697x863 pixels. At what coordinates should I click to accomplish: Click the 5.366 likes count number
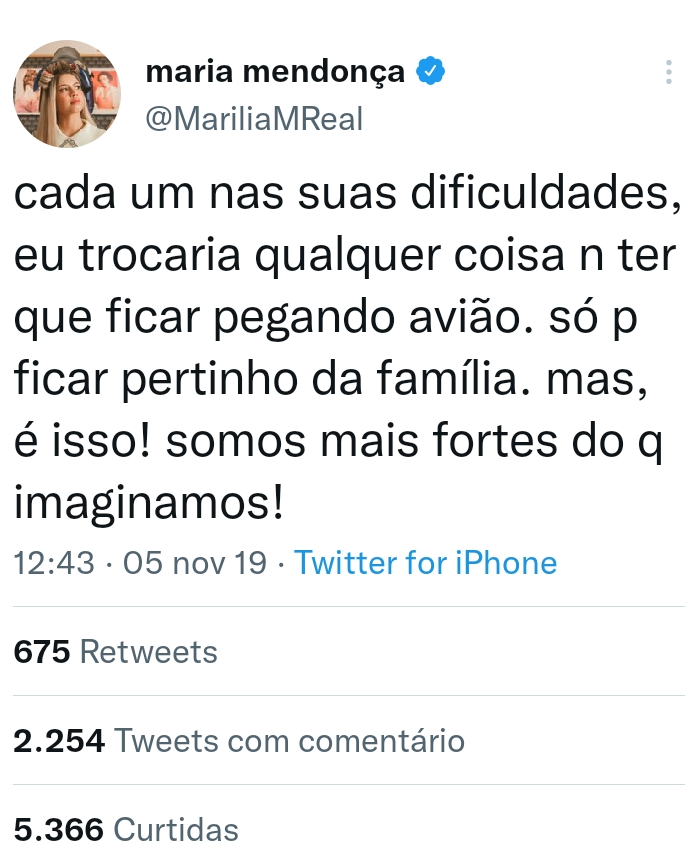(x=59, y=829)
